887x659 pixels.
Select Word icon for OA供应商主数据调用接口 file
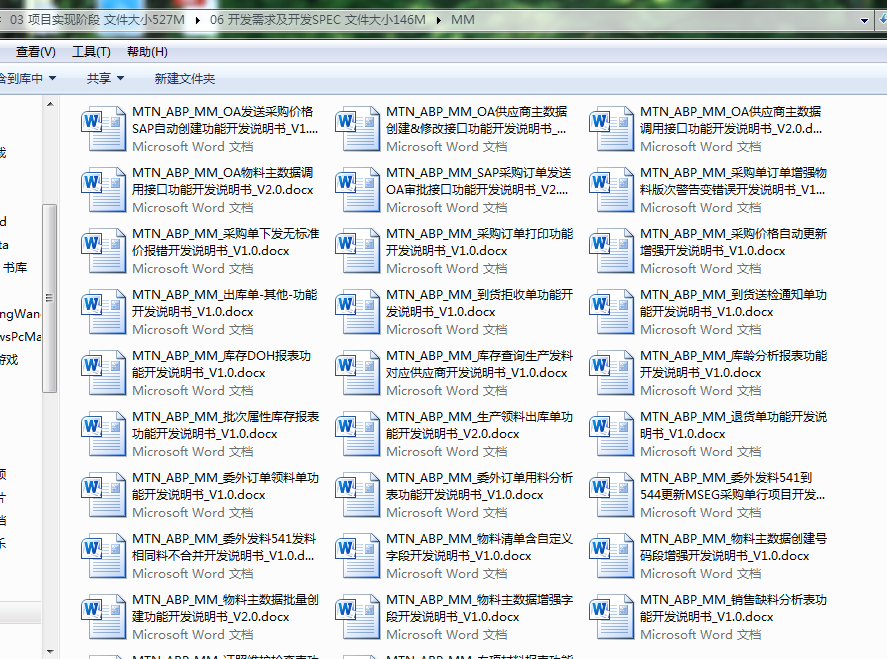click(611, 128)
